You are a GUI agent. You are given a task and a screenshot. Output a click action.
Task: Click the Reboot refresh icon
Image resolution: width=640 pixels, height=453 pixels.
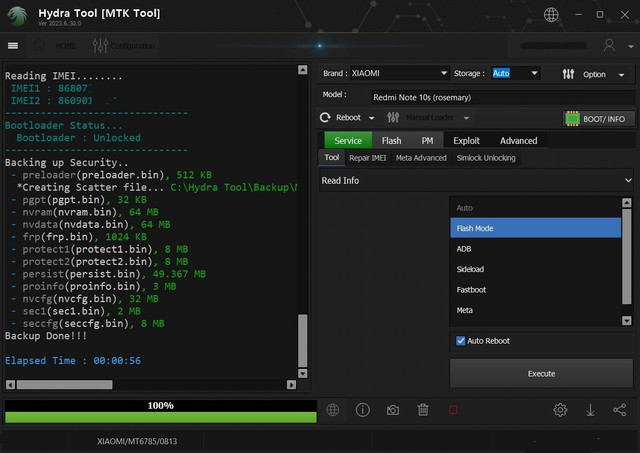[x=325, y=118]
